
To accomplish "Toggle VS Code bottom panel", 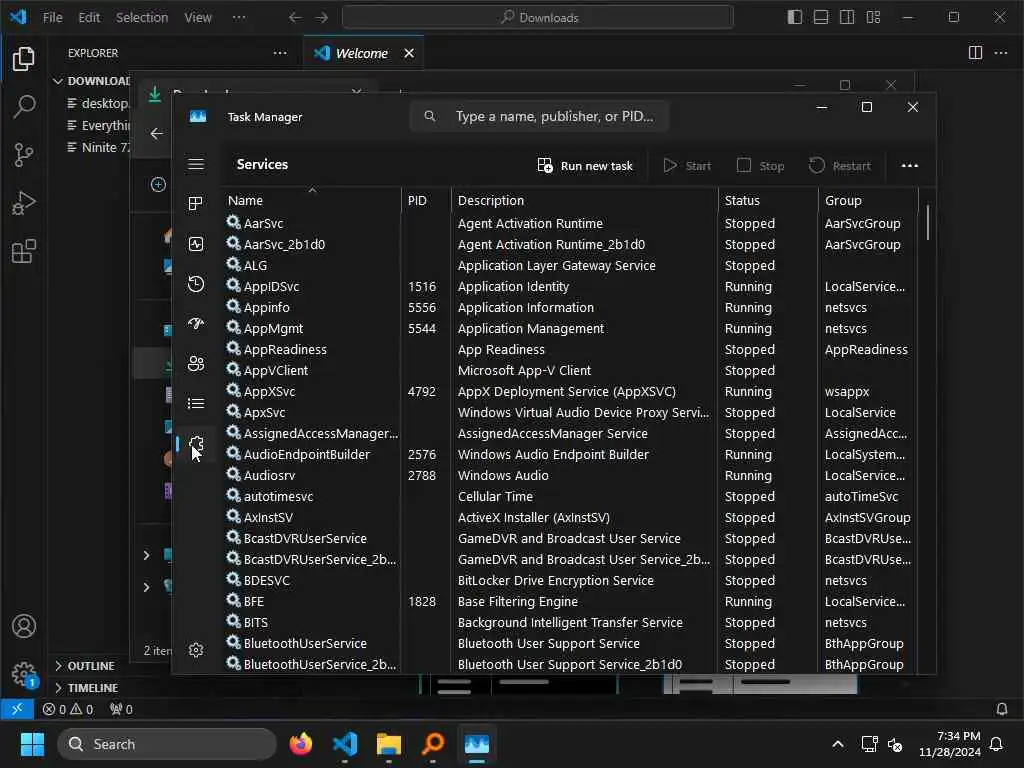I will tap(821, 18).
